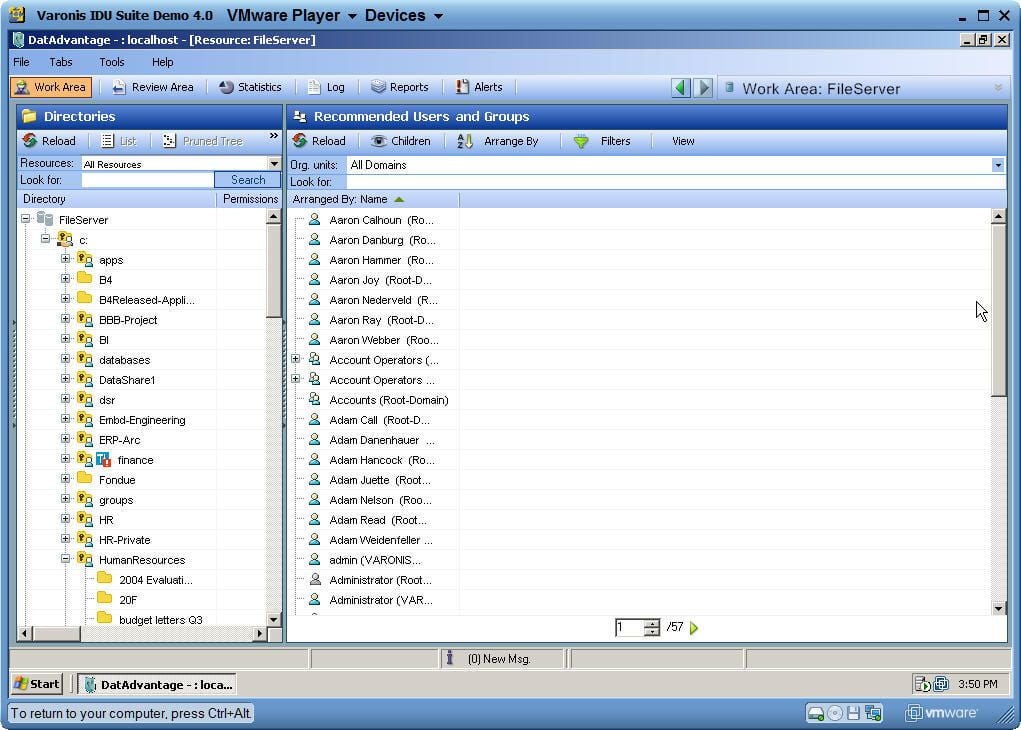Click Accounts (Root-Domain) group icon
The image size is (1021, 730).
pos(315,399)
